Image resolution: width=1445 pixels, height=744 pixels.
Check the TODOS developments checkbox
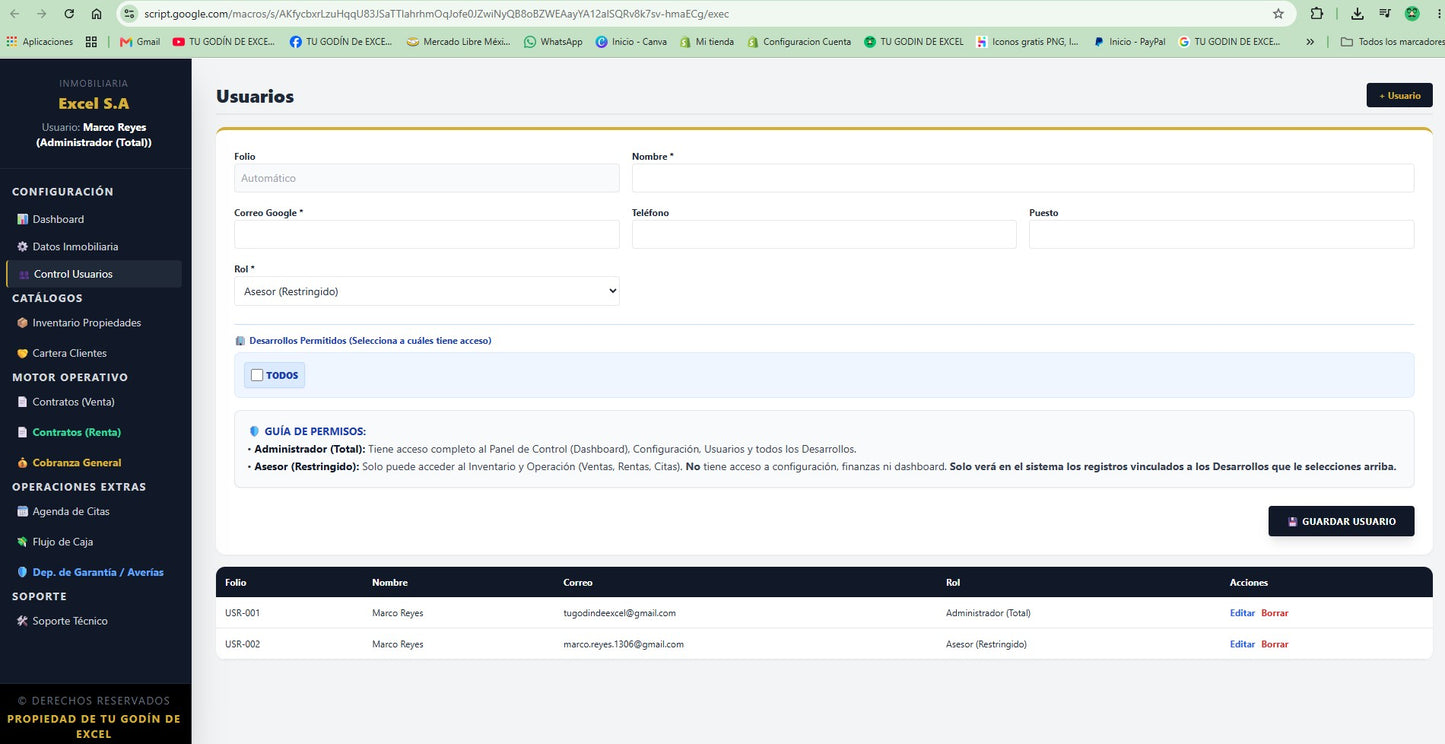tap(257, 375)
